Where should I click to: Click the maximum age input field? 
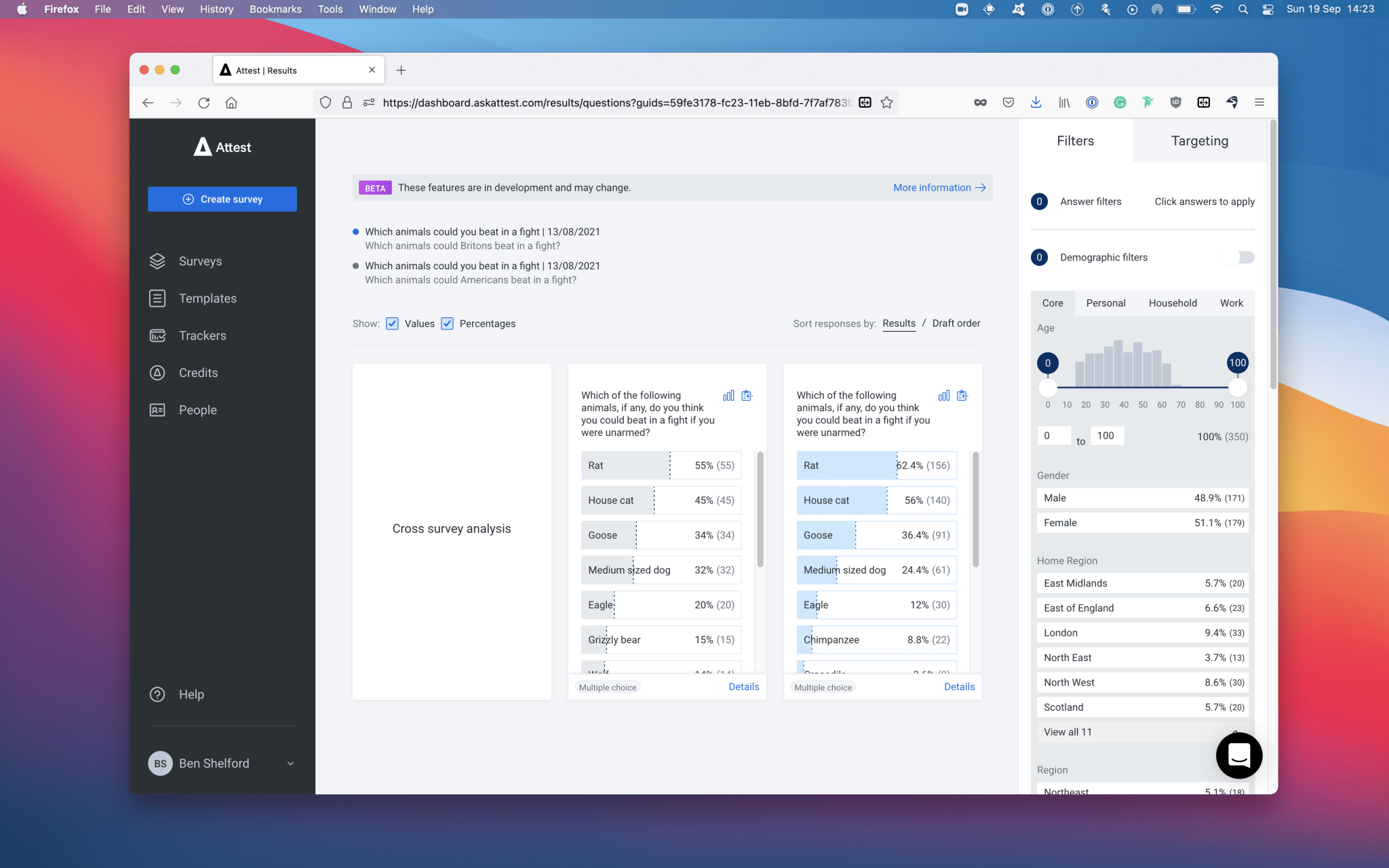coord(1107,436)
